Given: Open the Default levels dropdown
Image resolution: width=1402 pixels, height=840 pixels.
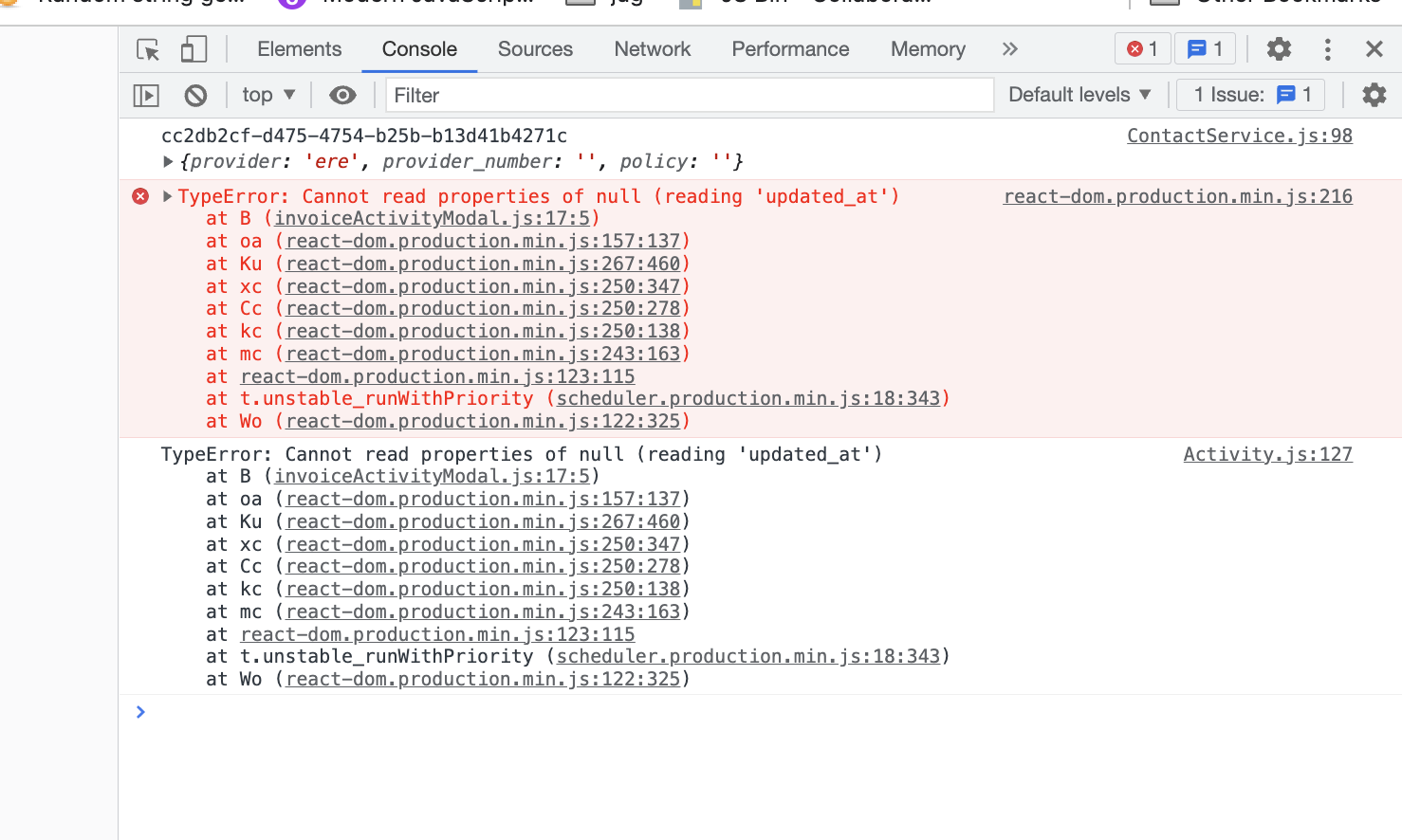Looking at the screenshot, I should 1079,95.
